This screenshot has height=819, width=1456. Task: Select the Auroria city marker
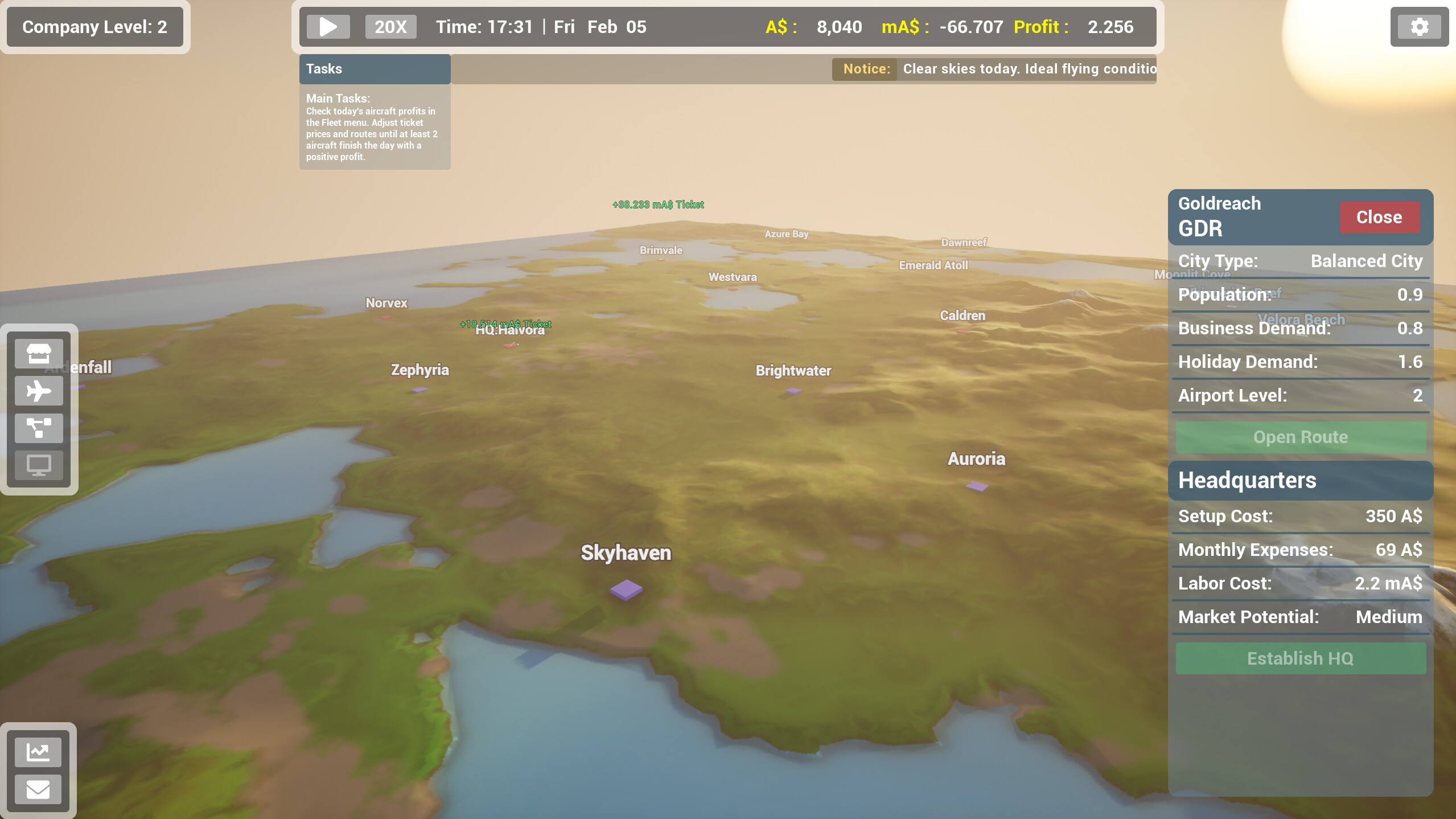pos(977,486)
